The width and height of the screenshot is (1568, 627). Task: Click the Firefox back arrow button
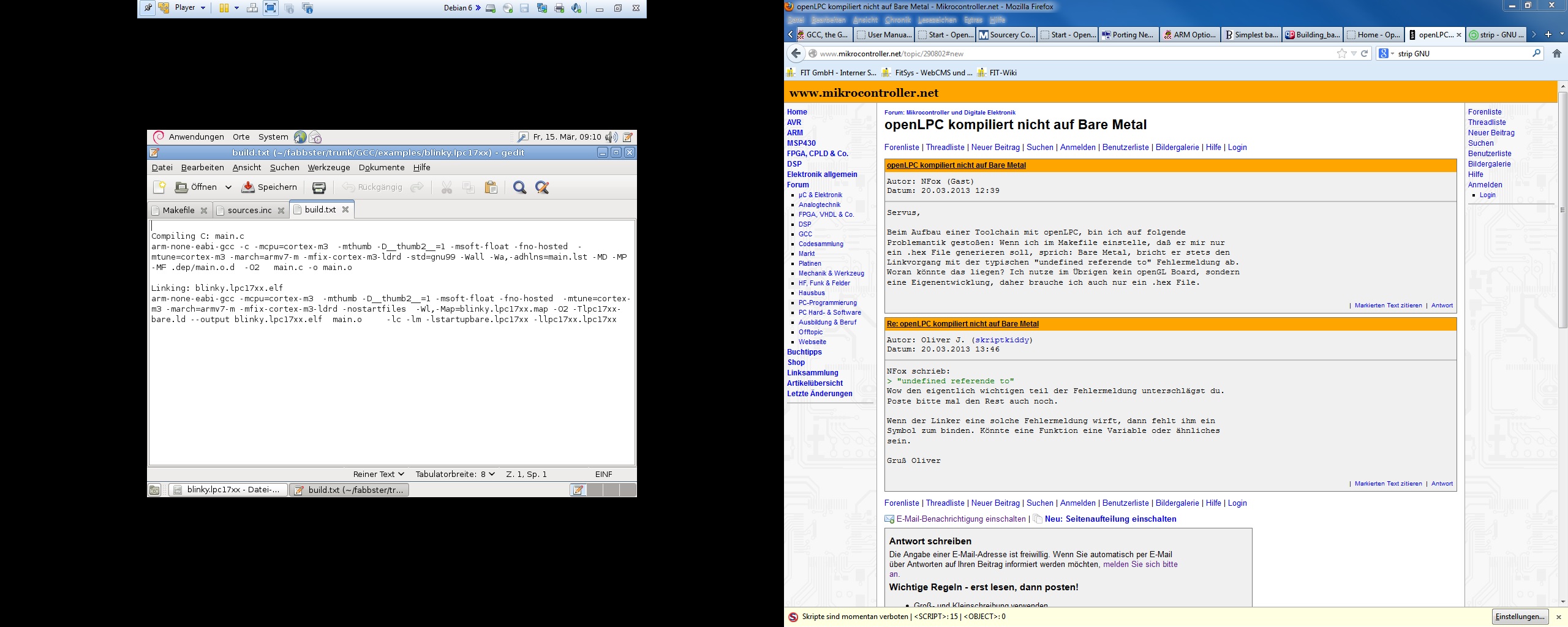click(796, 53)
